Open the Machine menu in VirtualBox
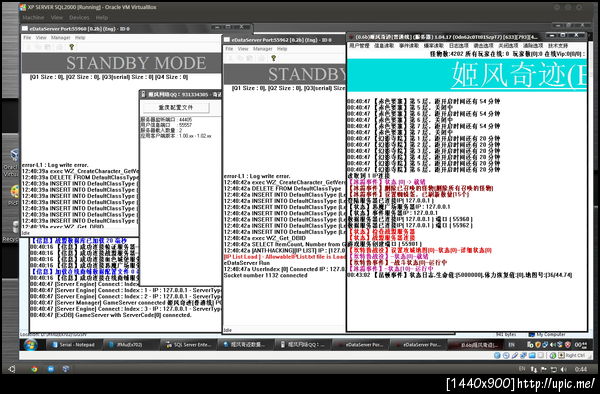The image size is (600, 394). tap(33, 18)
